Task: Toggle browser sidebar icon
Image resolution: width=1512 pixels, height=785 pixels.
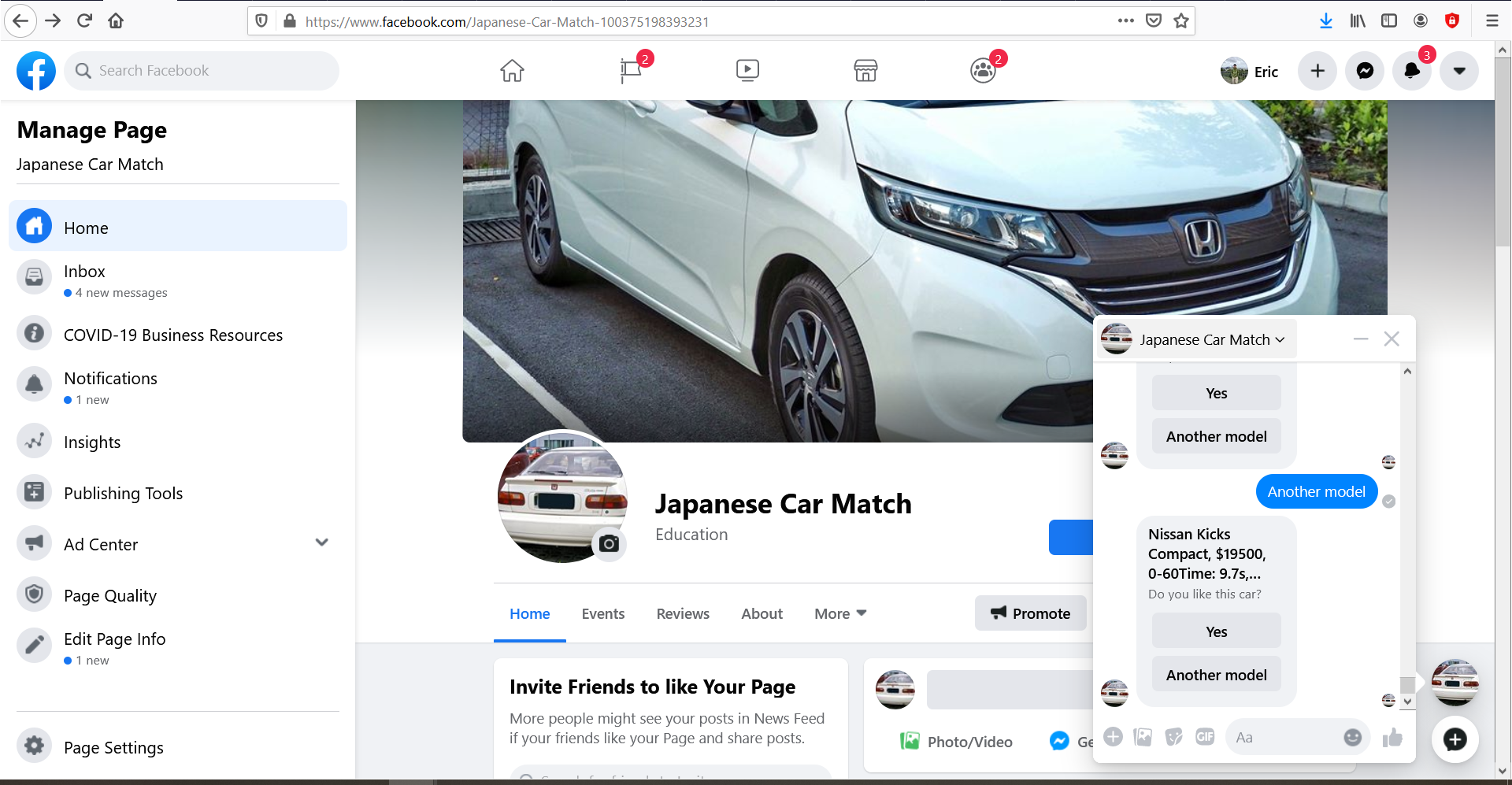Action: pyautogui.click(x=1389, y=21)
